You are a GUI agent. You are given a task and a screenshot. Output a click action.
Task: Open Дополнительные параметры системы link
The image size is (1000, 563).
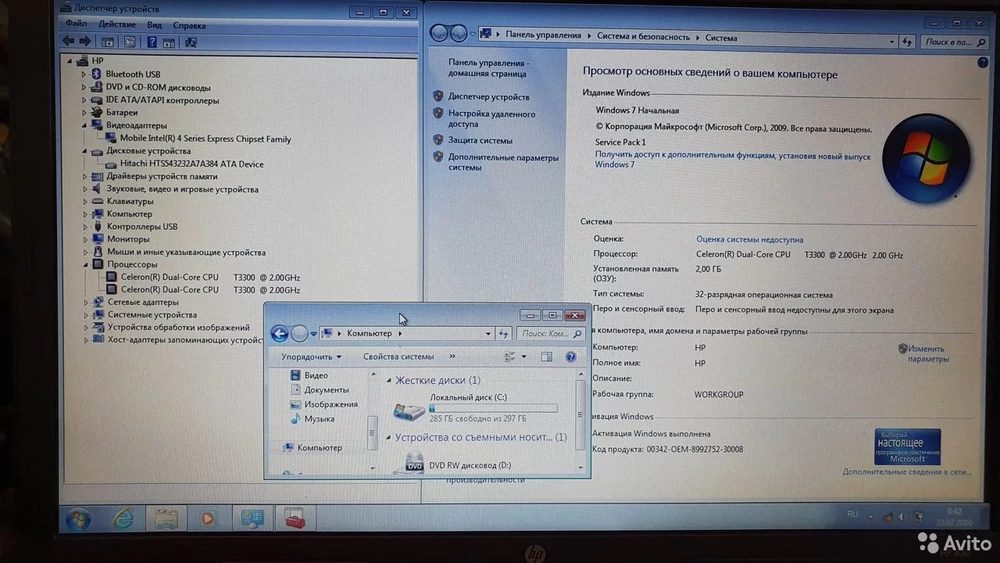(x=503, y=162)
